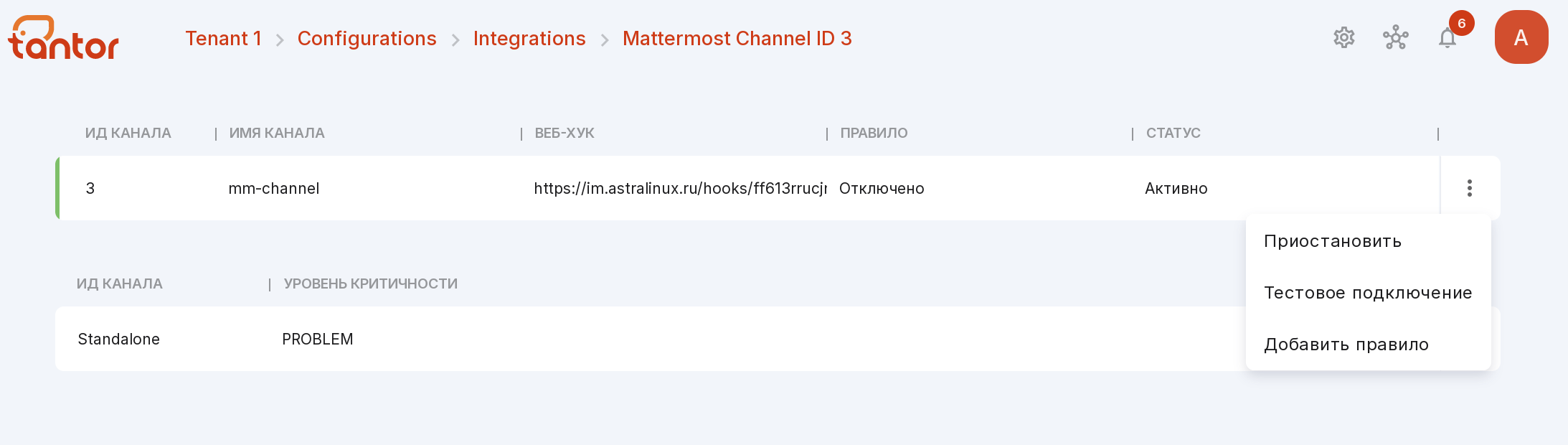
Task: Click the mm-channel name cell
Action: tap(274, 188)
